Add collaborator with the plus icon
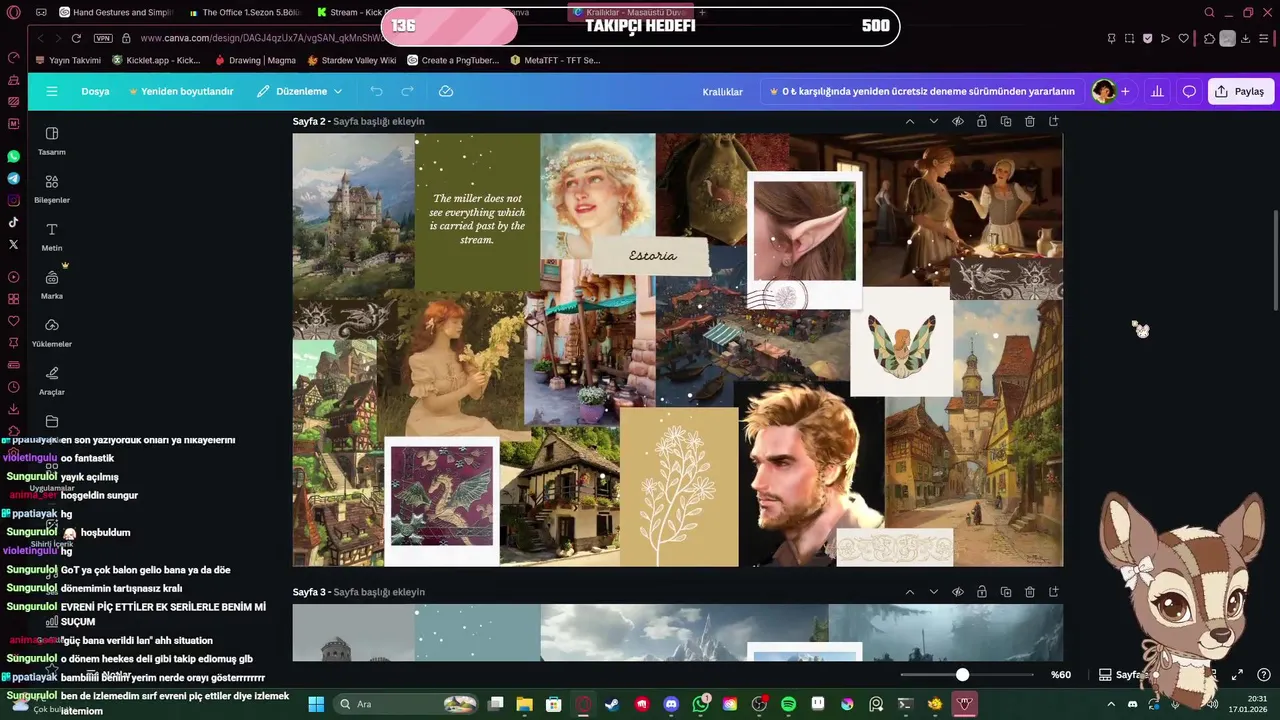Viewport: 1280px width, 720px height. (x=1125, y=91)
